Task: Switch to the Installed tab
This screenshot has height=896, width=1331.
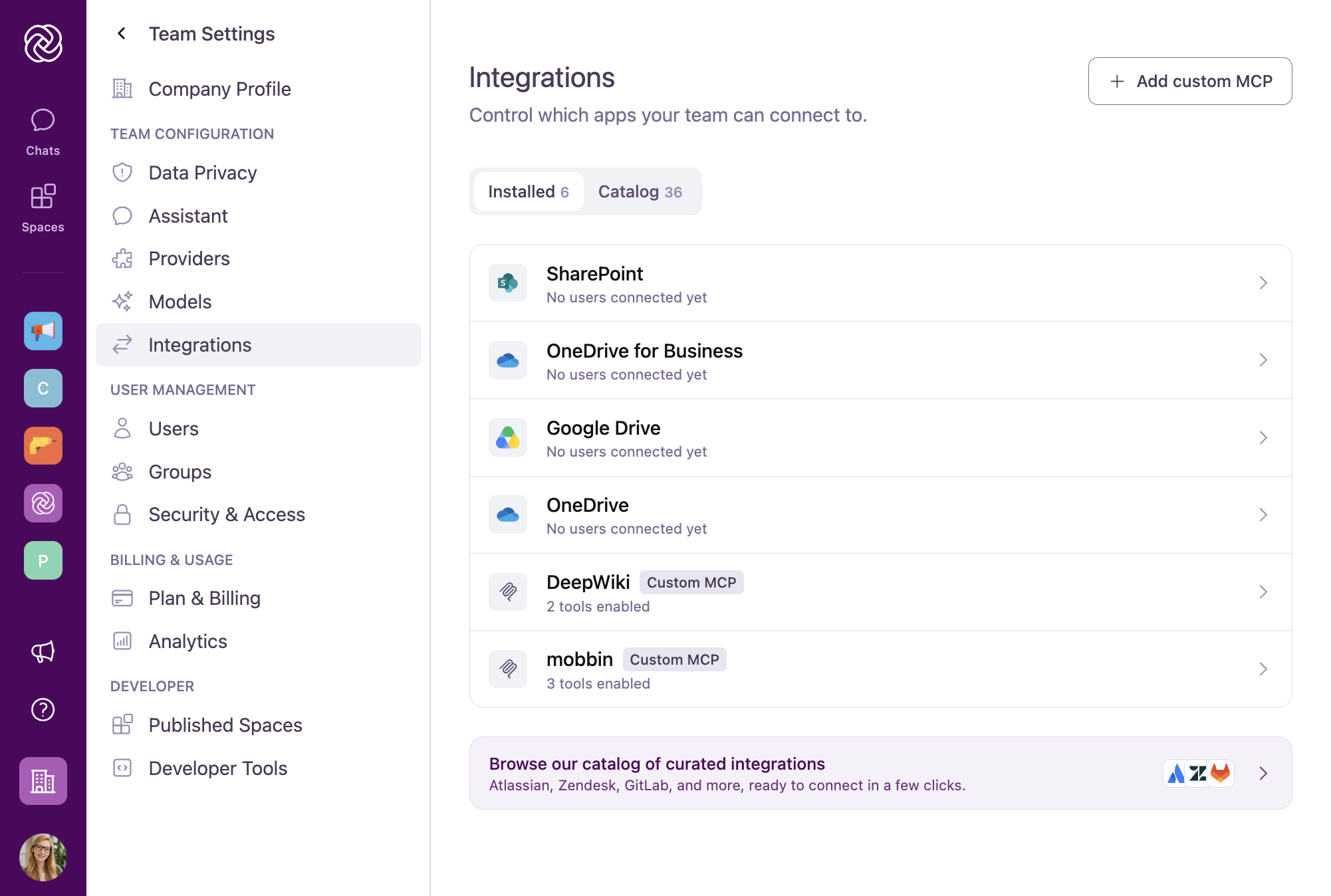Action: pos(529,191)
